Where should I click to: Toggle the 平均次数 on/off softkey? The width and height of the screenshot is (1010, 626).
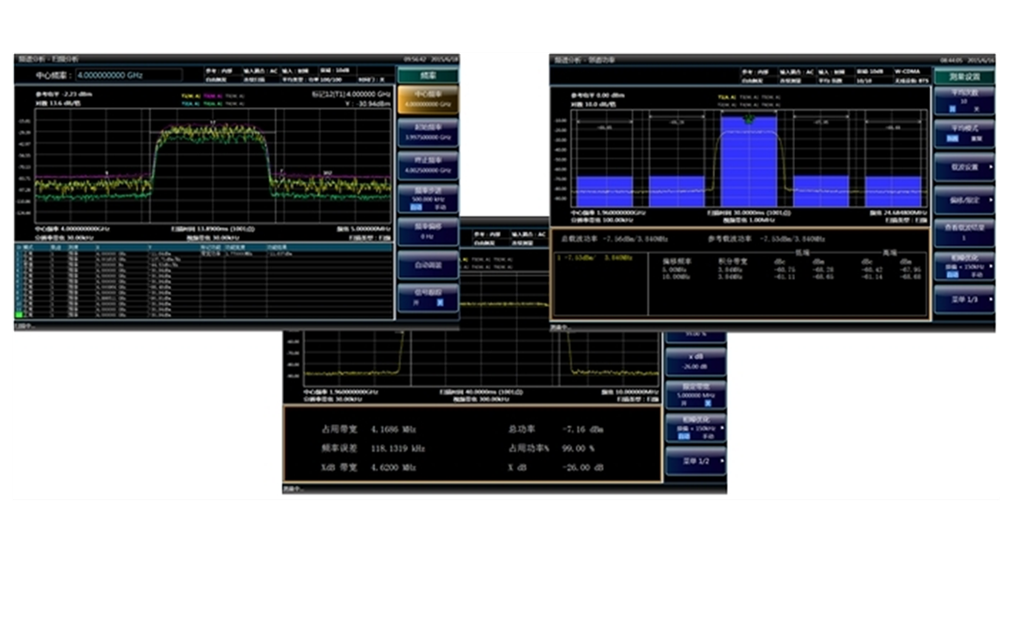click(x=963, y=101)
